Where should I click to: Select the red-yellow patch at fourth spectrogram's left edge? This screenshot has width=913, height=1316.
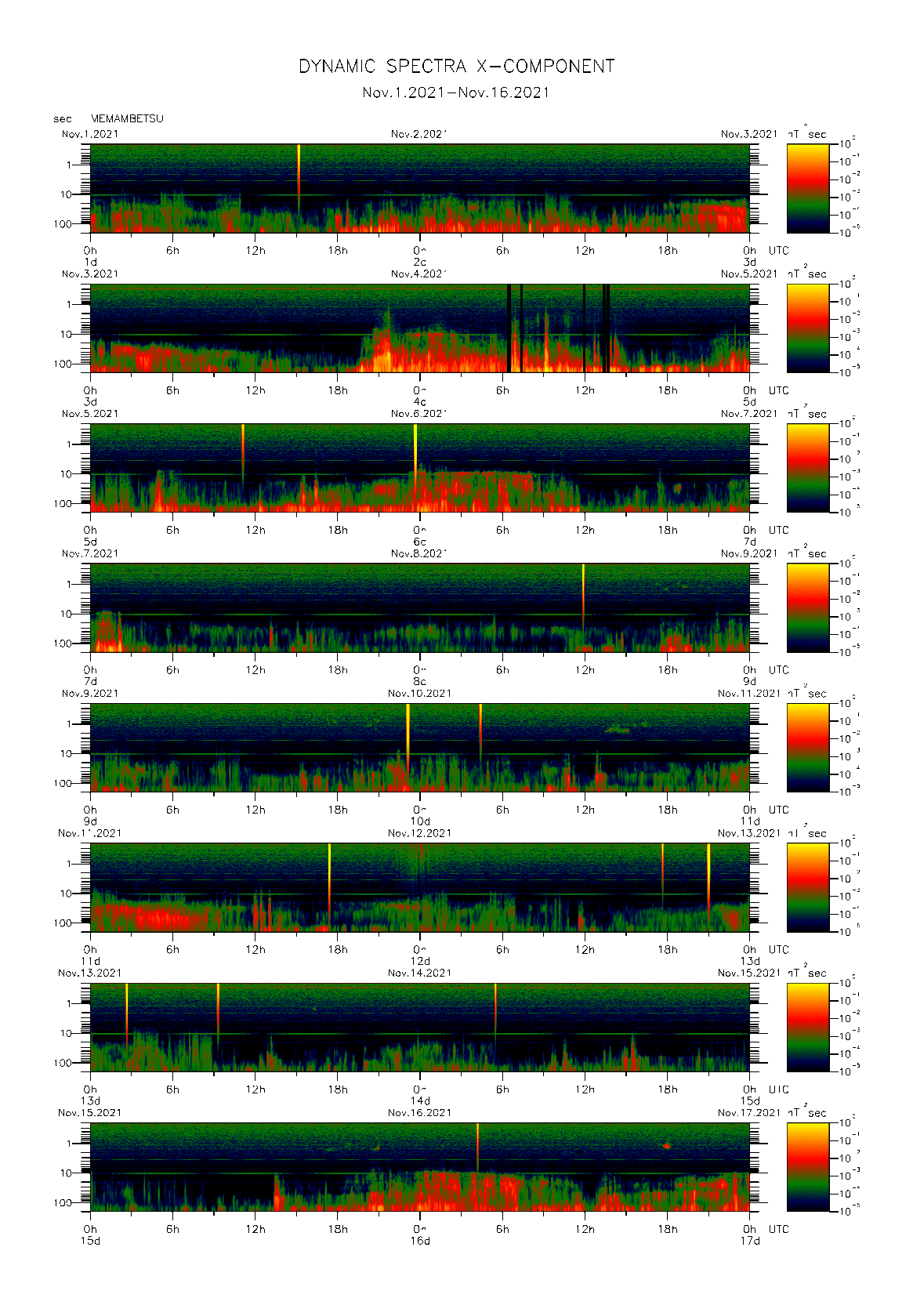point(108,639)
